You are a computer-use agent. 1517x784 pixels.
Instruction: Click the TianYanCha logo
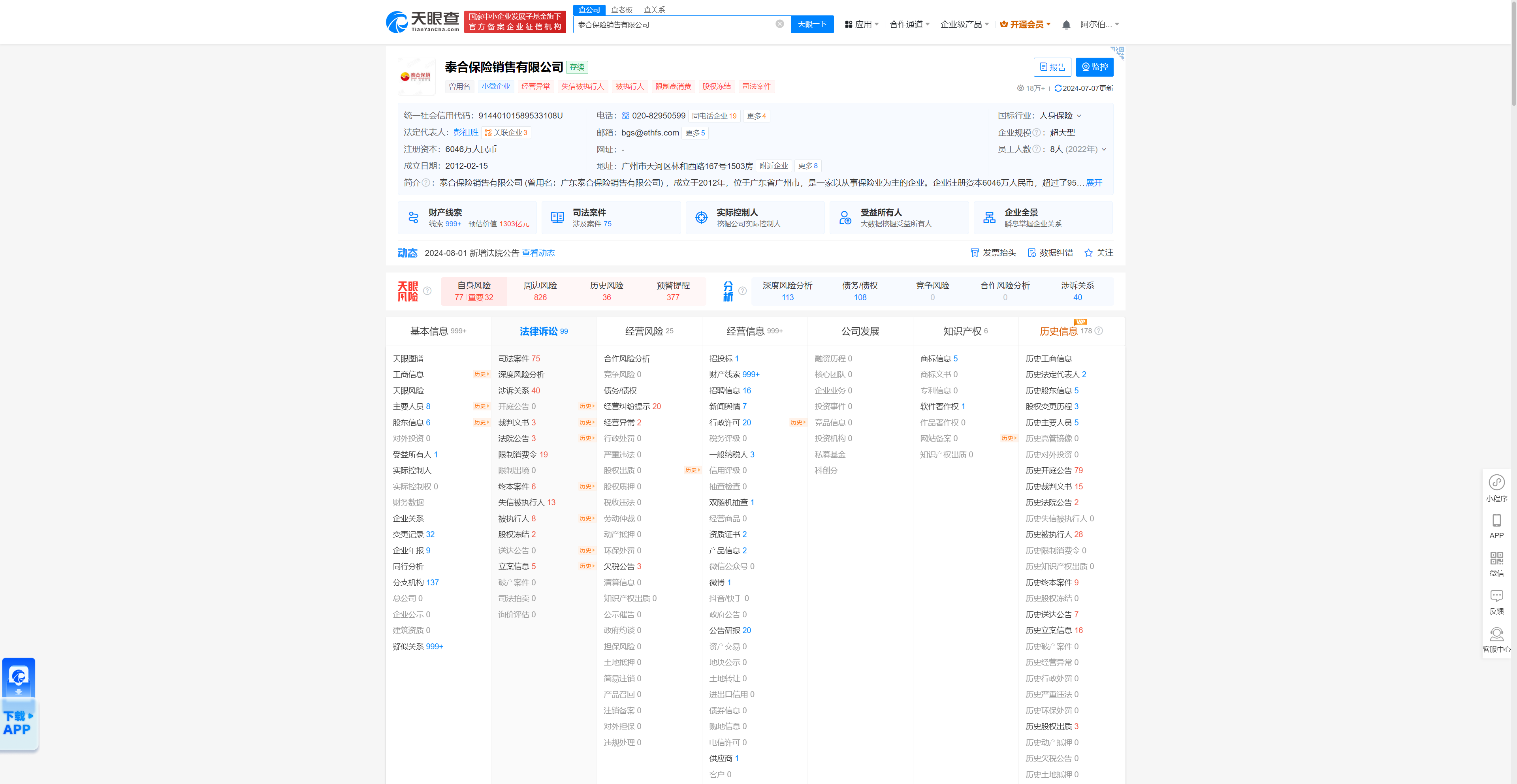(422, 22)
